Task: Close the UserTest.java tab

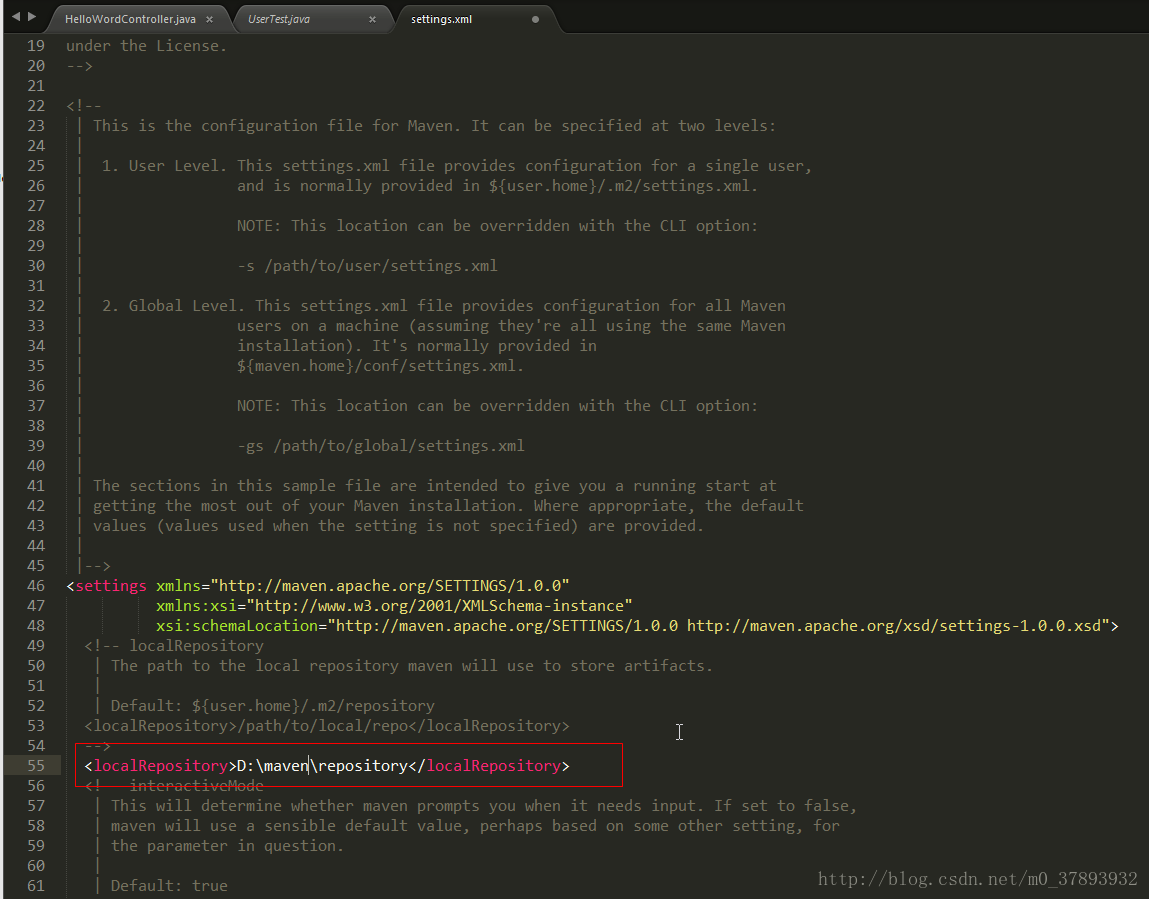Action: [x=372, y=20]
